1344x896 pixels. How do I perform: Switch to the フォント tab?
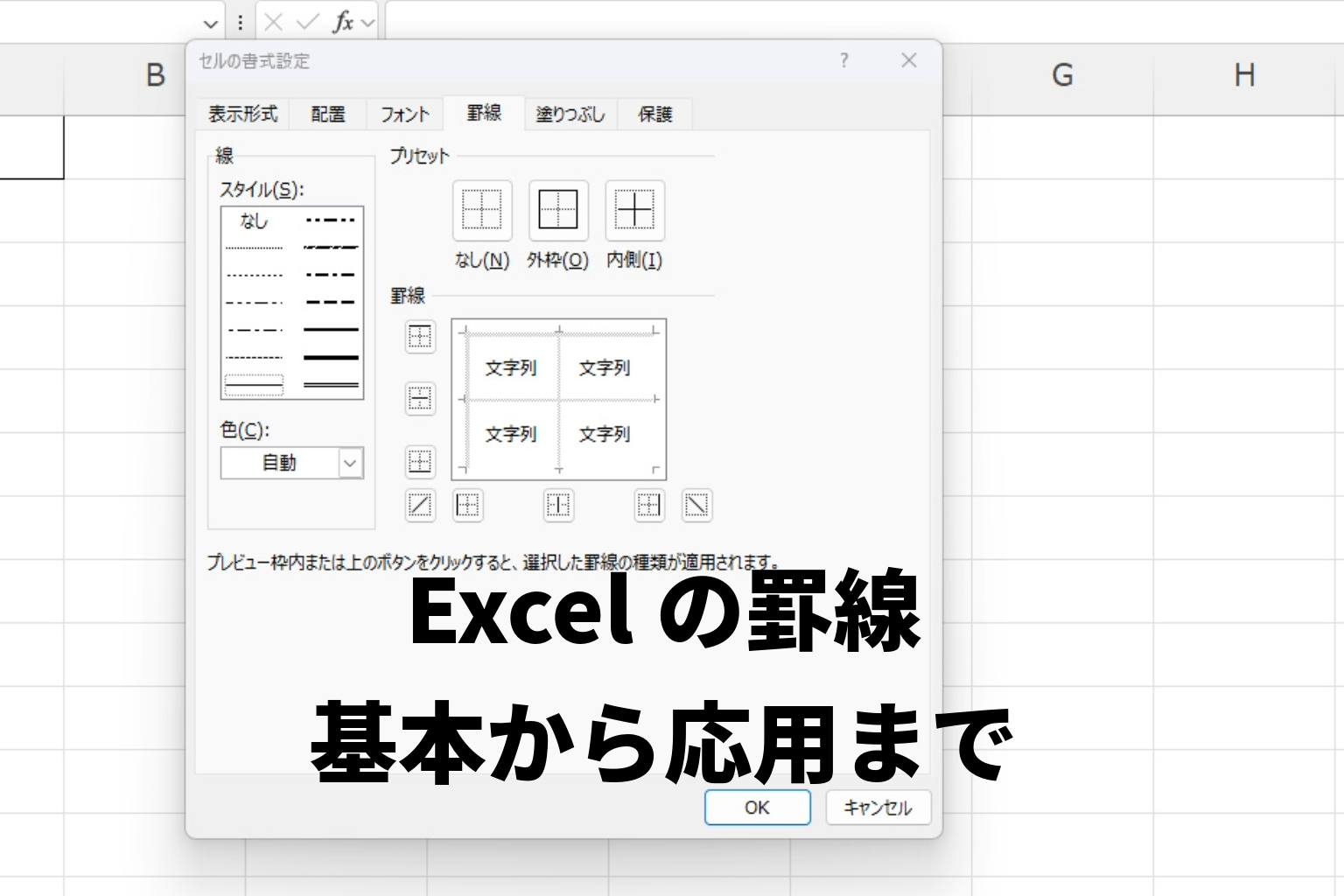coord(405,114)
